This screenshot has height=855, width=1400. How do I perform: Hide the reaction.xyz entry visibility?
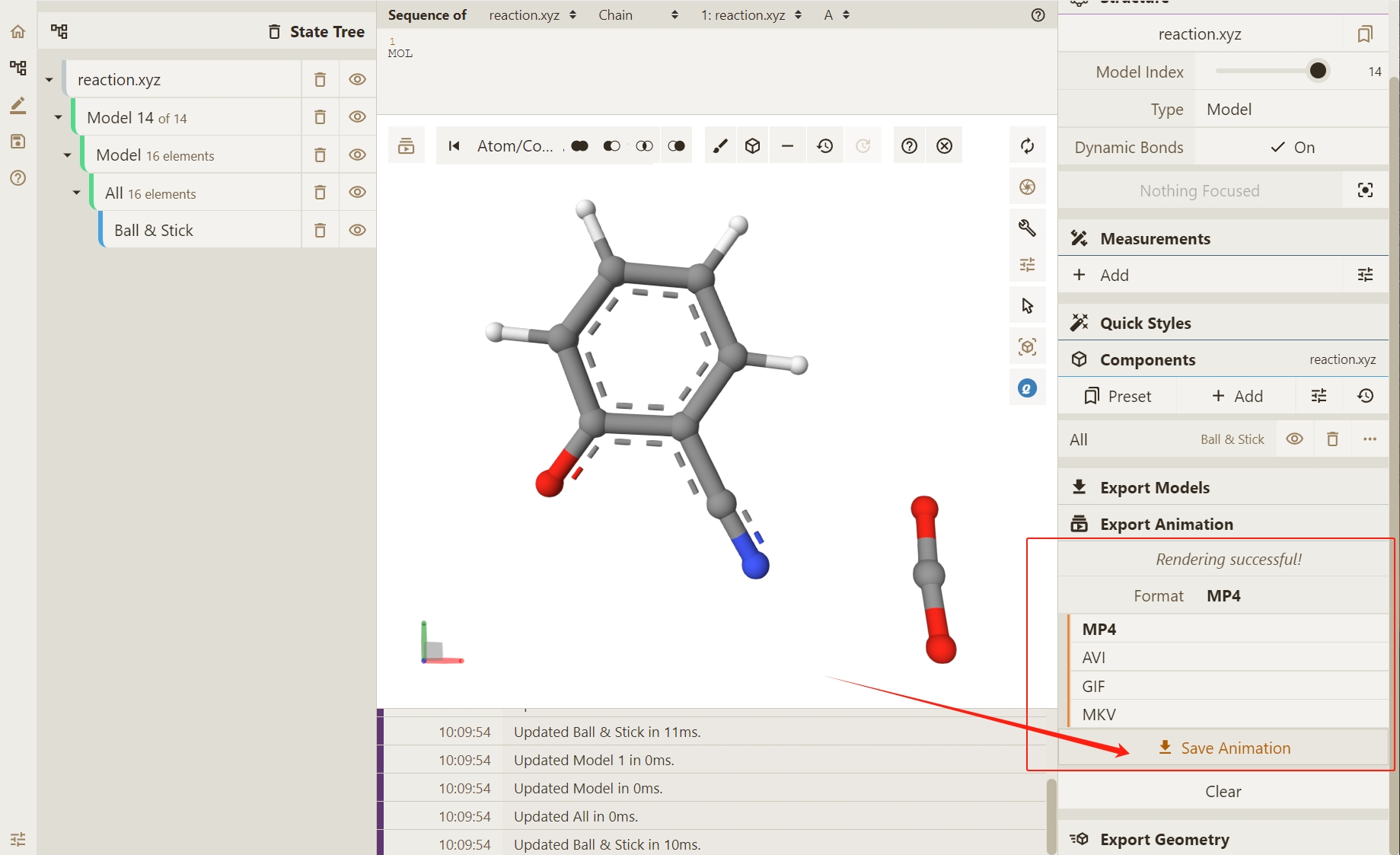pos(357,80)
